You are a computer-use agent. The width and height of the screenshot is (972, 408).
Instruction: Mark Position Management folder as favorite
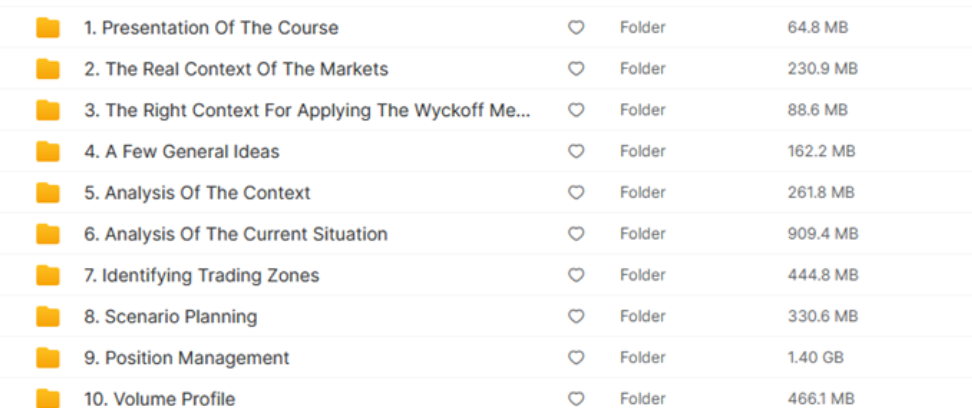click(x=576, y=358)
